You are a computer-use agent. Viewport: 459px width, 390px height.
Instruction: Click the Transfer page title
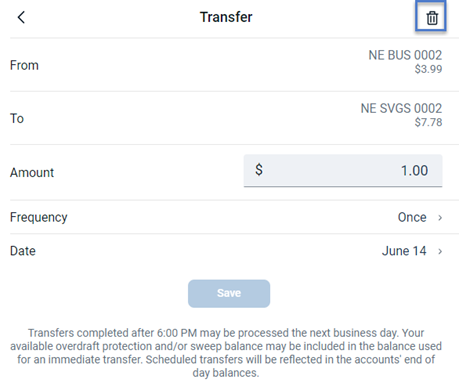[226, 17]
